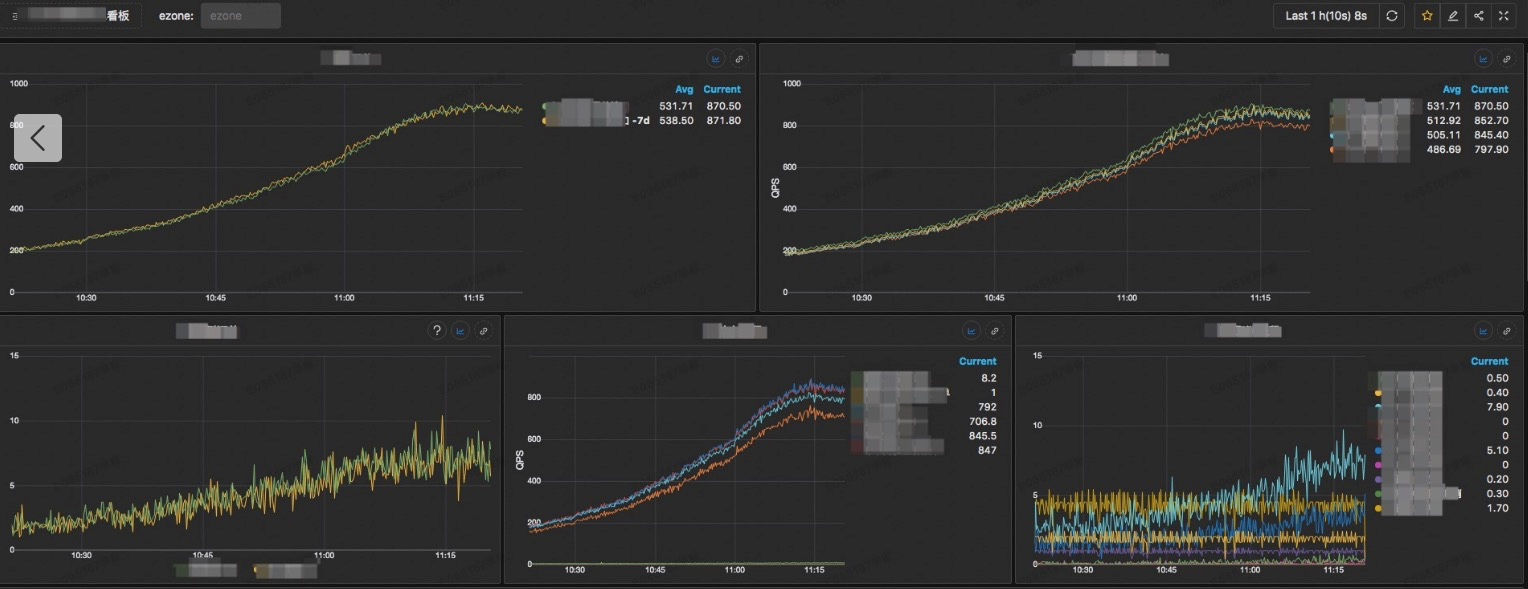This screenshot has height=589, width=1528.
Task: Enter fullscreen with the expand arrows icon
Action: [x=1503, y=16]
